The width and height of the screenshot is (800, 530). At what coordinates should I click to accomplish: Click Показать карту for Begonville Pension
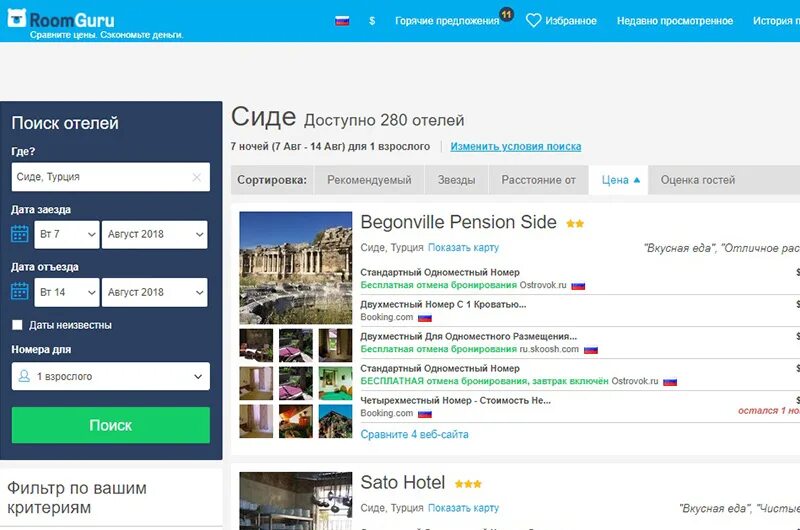tap(463, 247)
